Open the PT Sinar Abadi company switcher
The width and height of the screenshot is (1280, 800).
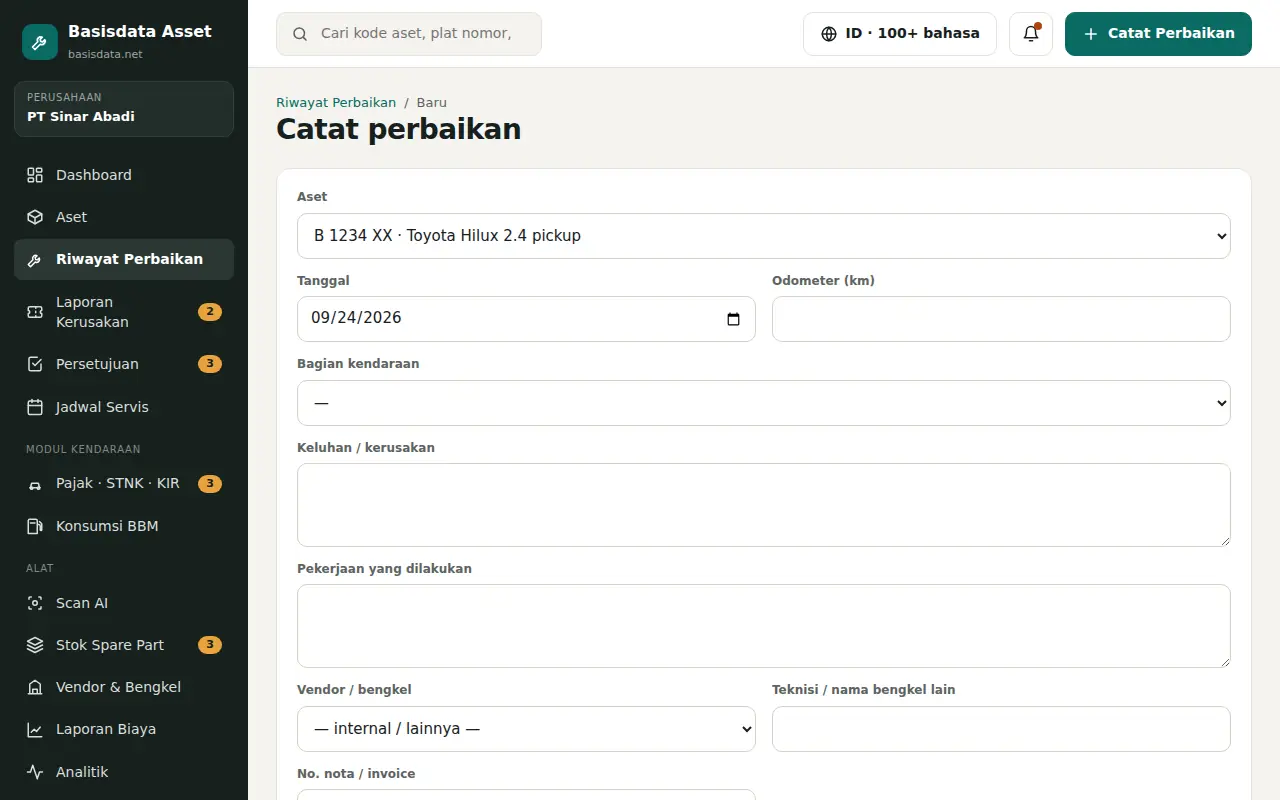click(124, 109)
